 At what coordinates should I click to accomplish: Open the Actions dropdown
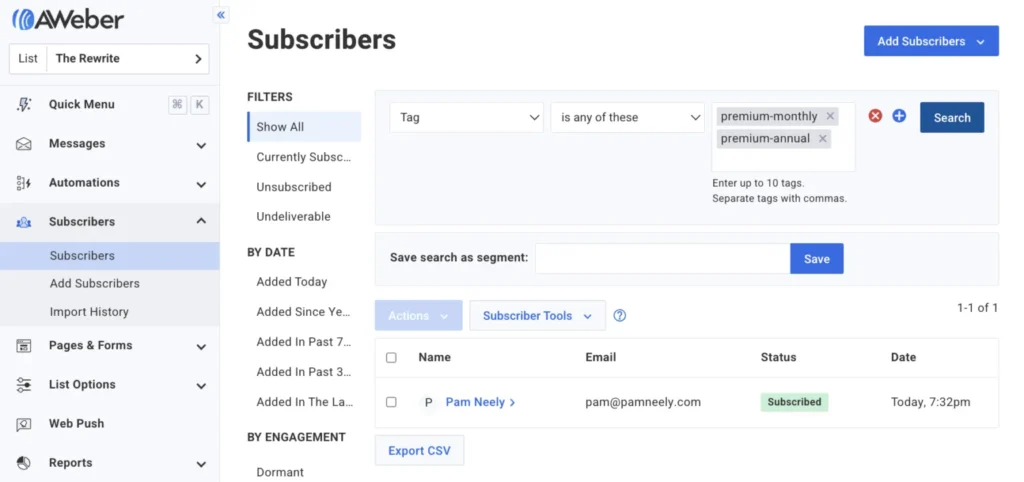click(419, 315)
